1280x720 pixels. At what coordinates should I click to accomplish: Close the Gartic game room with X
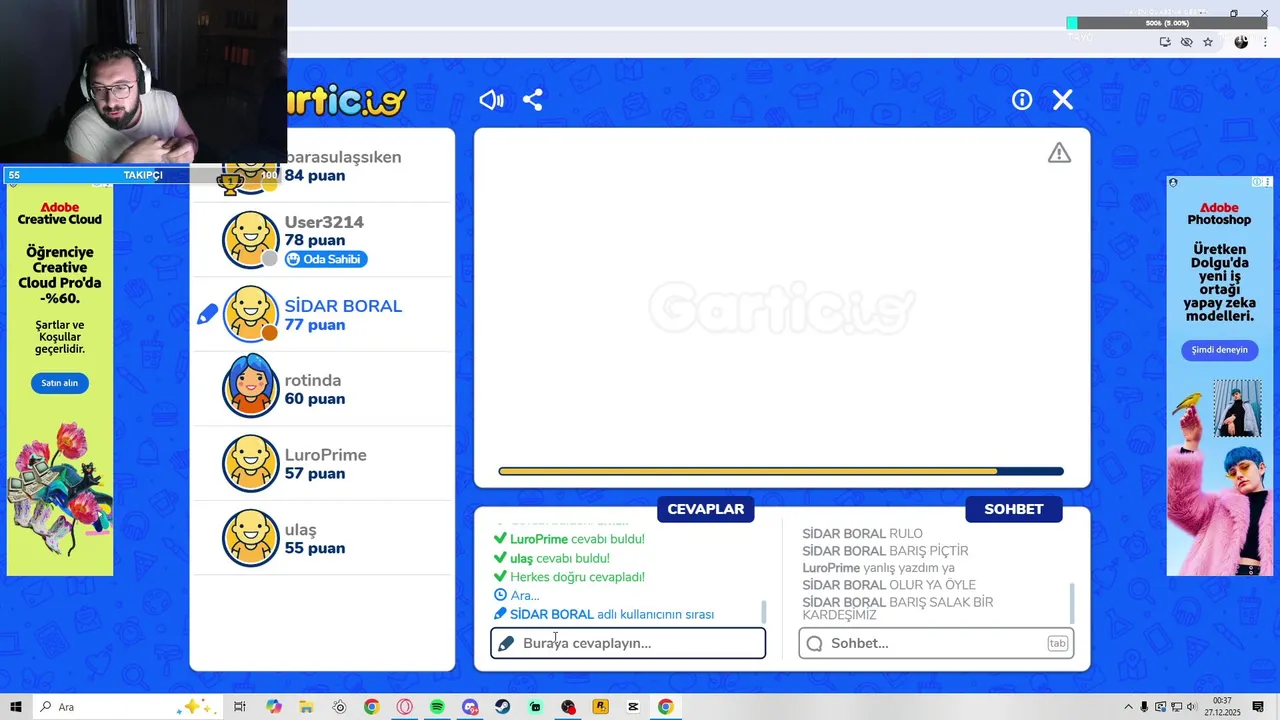tap(1063, 100)
